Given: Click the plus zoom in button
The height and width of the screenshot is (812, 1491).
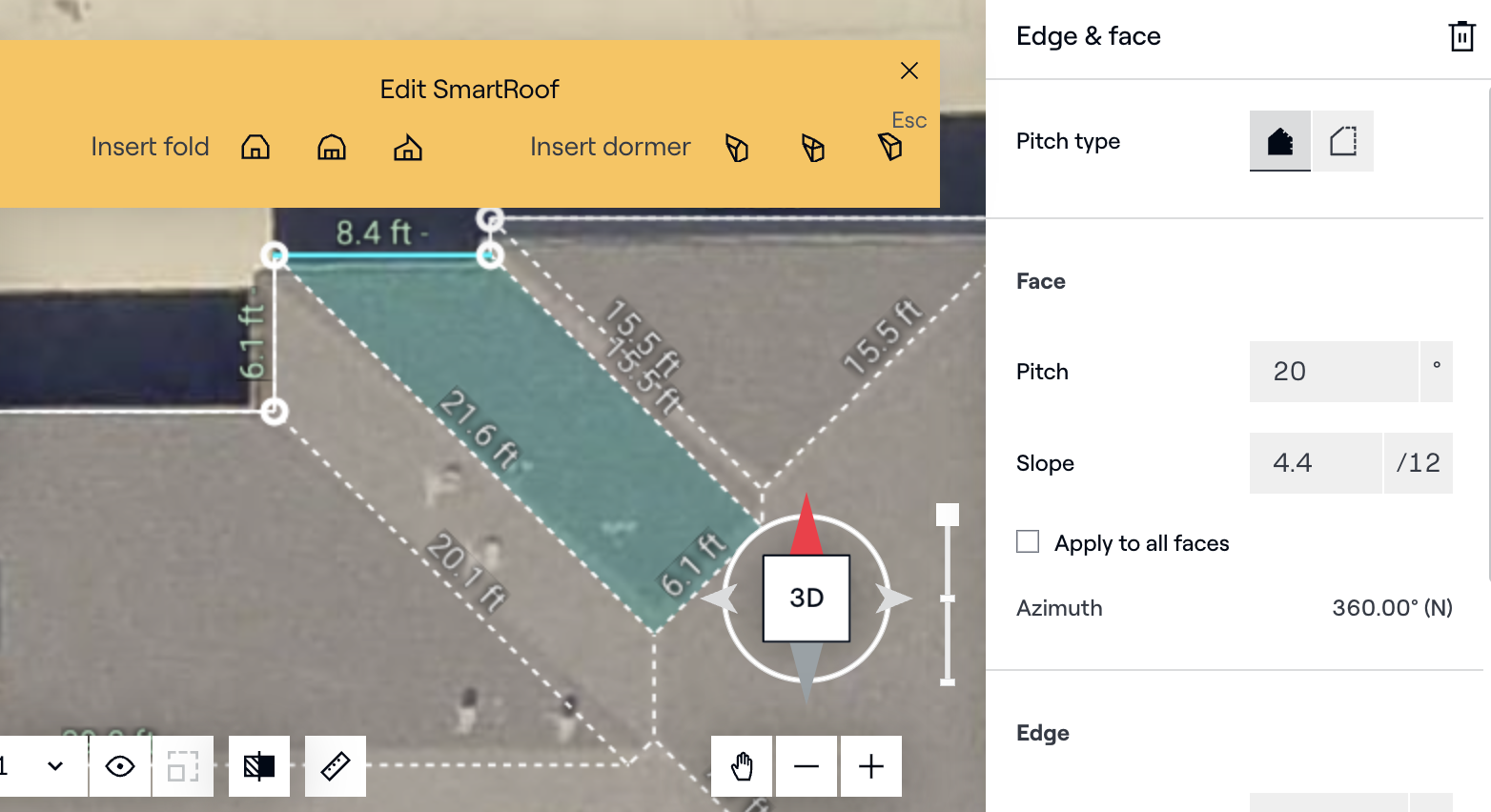Looking at the screenshot, I should (871, 766).
